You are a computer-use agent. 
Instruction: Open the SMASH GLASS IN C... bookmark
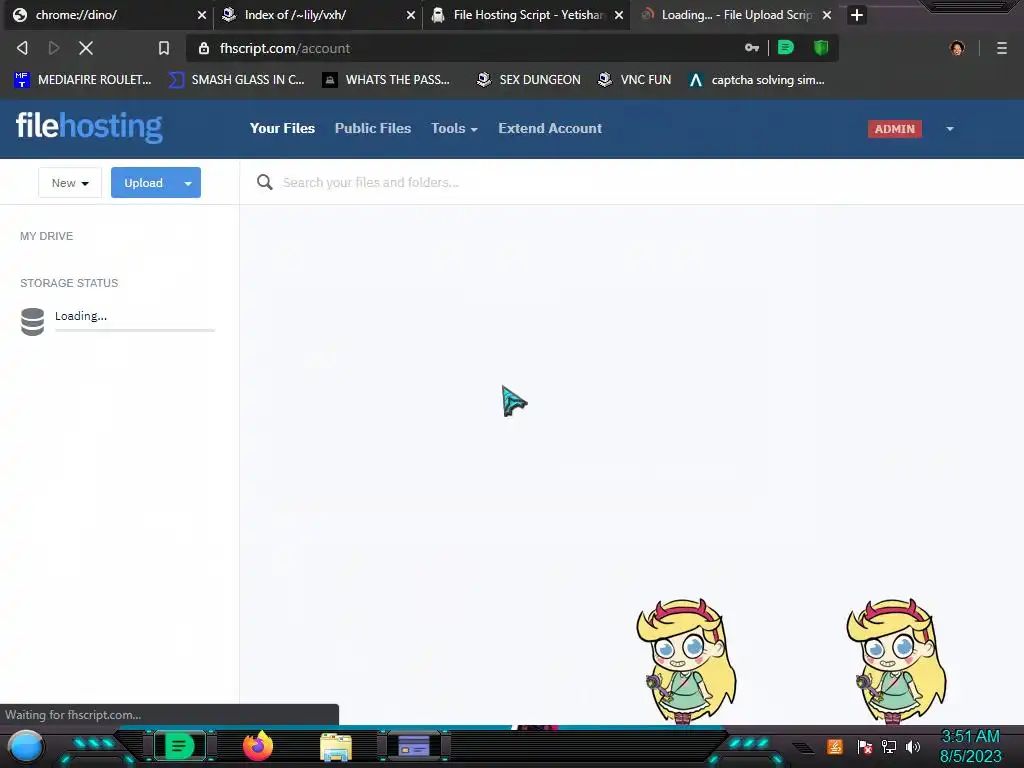[236, 80]
